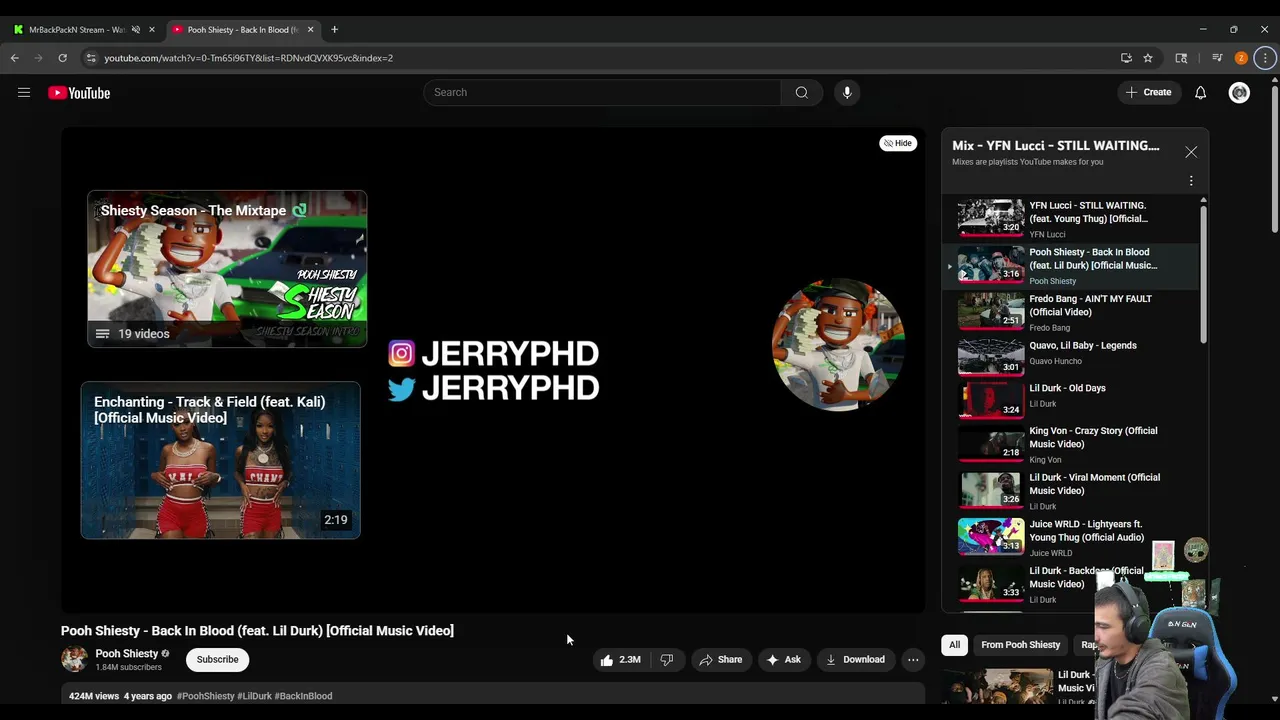The height and width of the screenshot is (720, 1280).
Task: Bookmark this page with star icon
Action: pos(1148,58)
